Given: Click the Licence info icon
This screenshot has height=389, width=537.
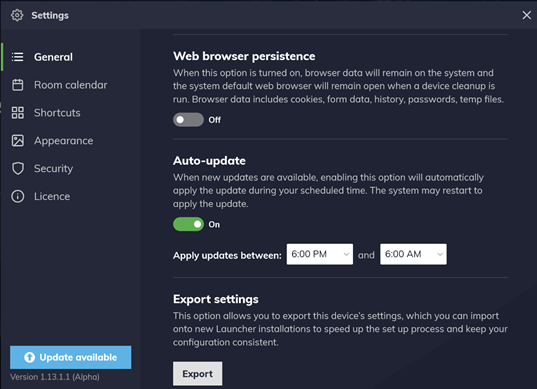Looking at the screenshot, I should 17,196.
